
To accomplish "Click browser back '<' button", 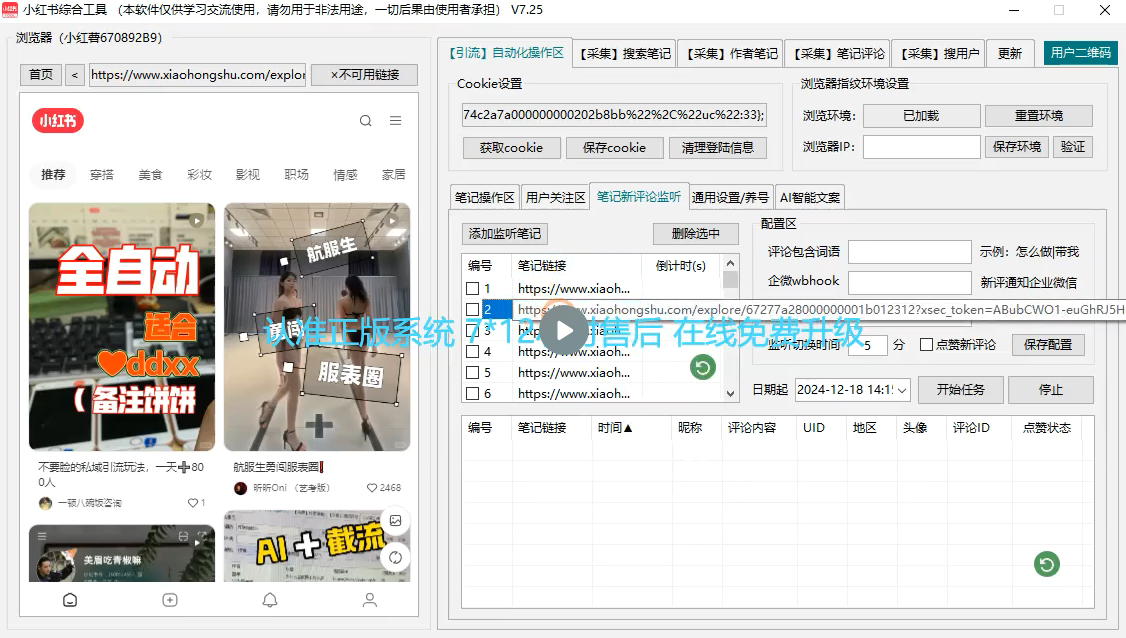I will 75,75.
